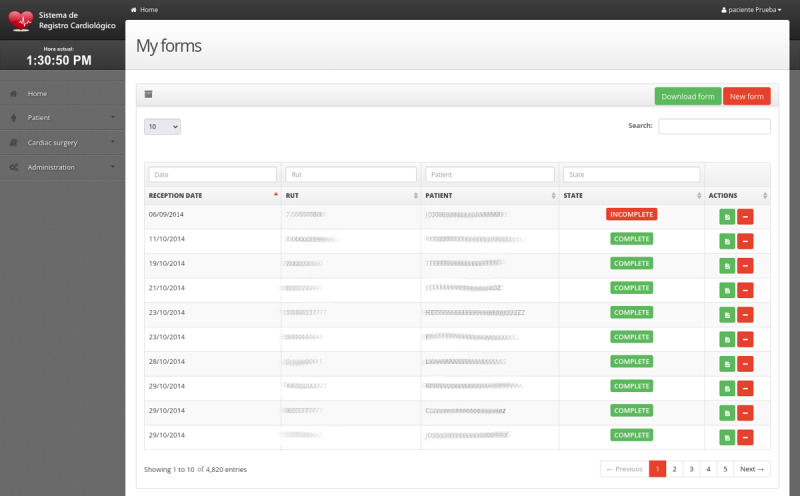The width and height of the screenshot is (800, 496).
Task: Click the Rut filter field
Action: pos(351,175)
